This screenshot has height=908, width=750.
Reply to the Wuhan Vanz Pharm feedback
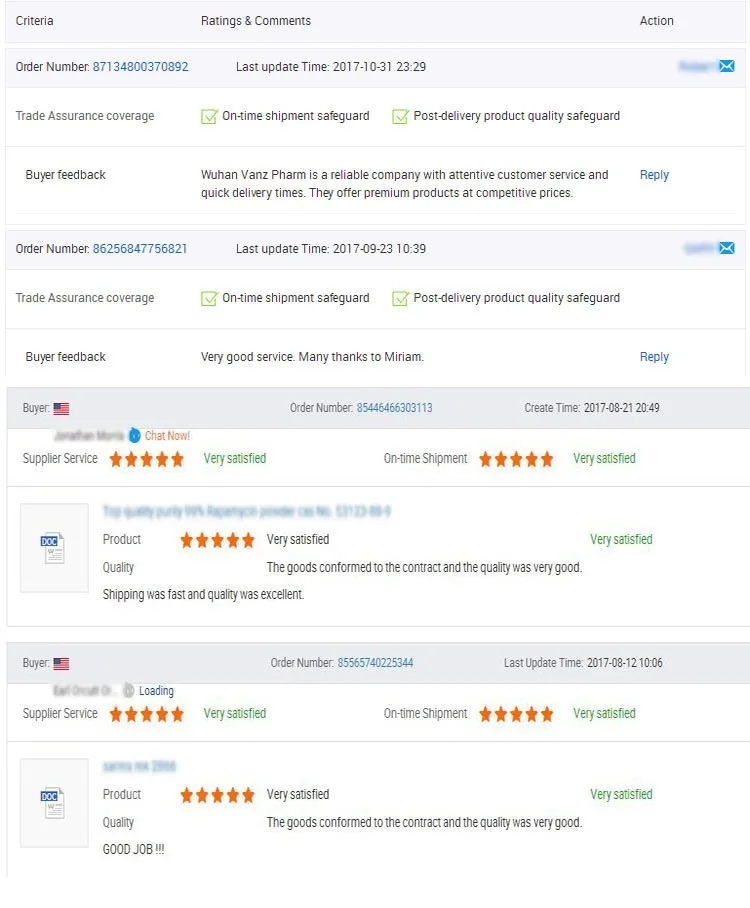click(x=654, y=175)
